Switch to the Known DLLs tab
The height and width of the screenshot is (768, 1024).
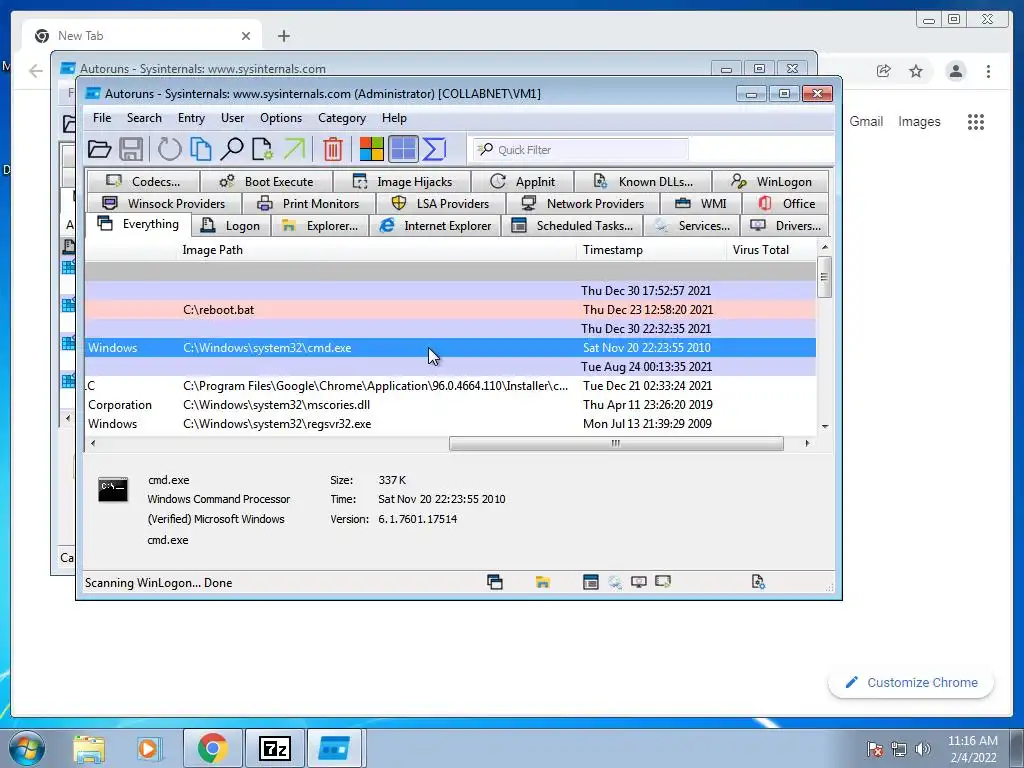coord(643,182)
